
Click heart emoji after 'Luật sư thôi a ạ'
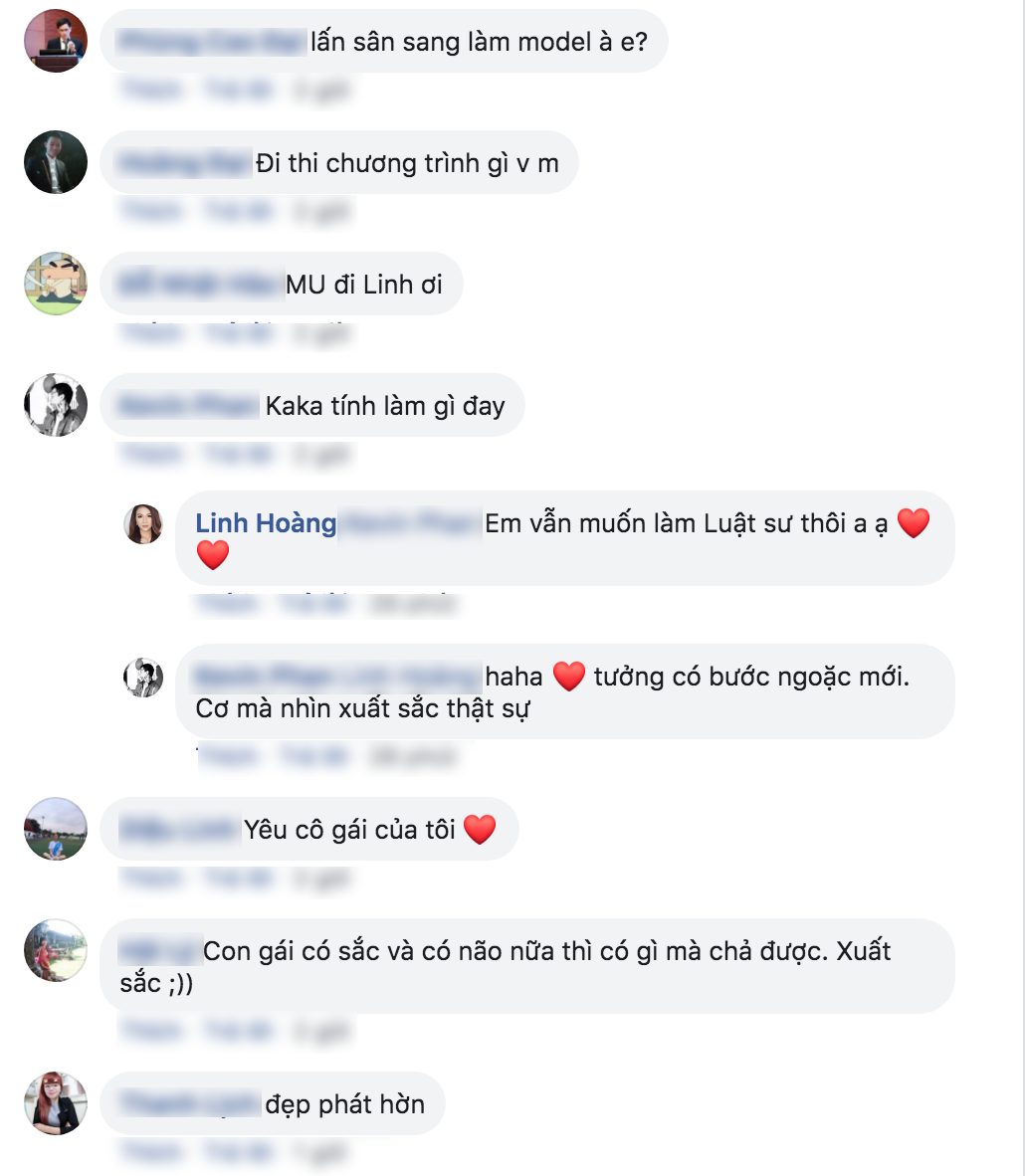[x=914, y=522]
